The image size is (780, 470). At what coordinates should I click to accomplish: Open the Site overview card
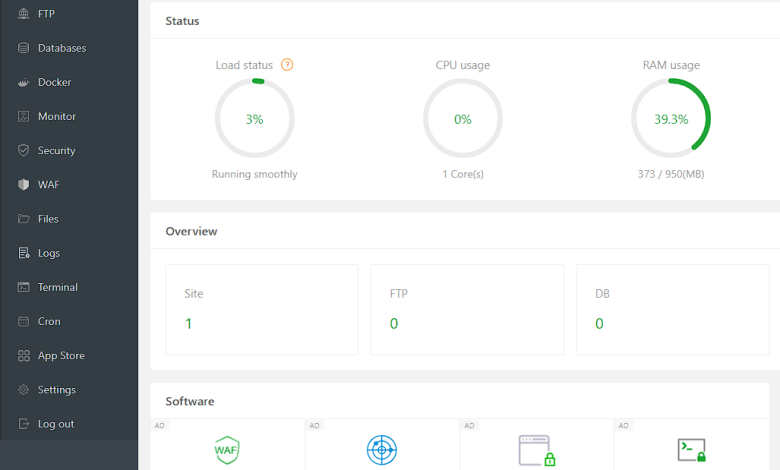click(262, 309)
